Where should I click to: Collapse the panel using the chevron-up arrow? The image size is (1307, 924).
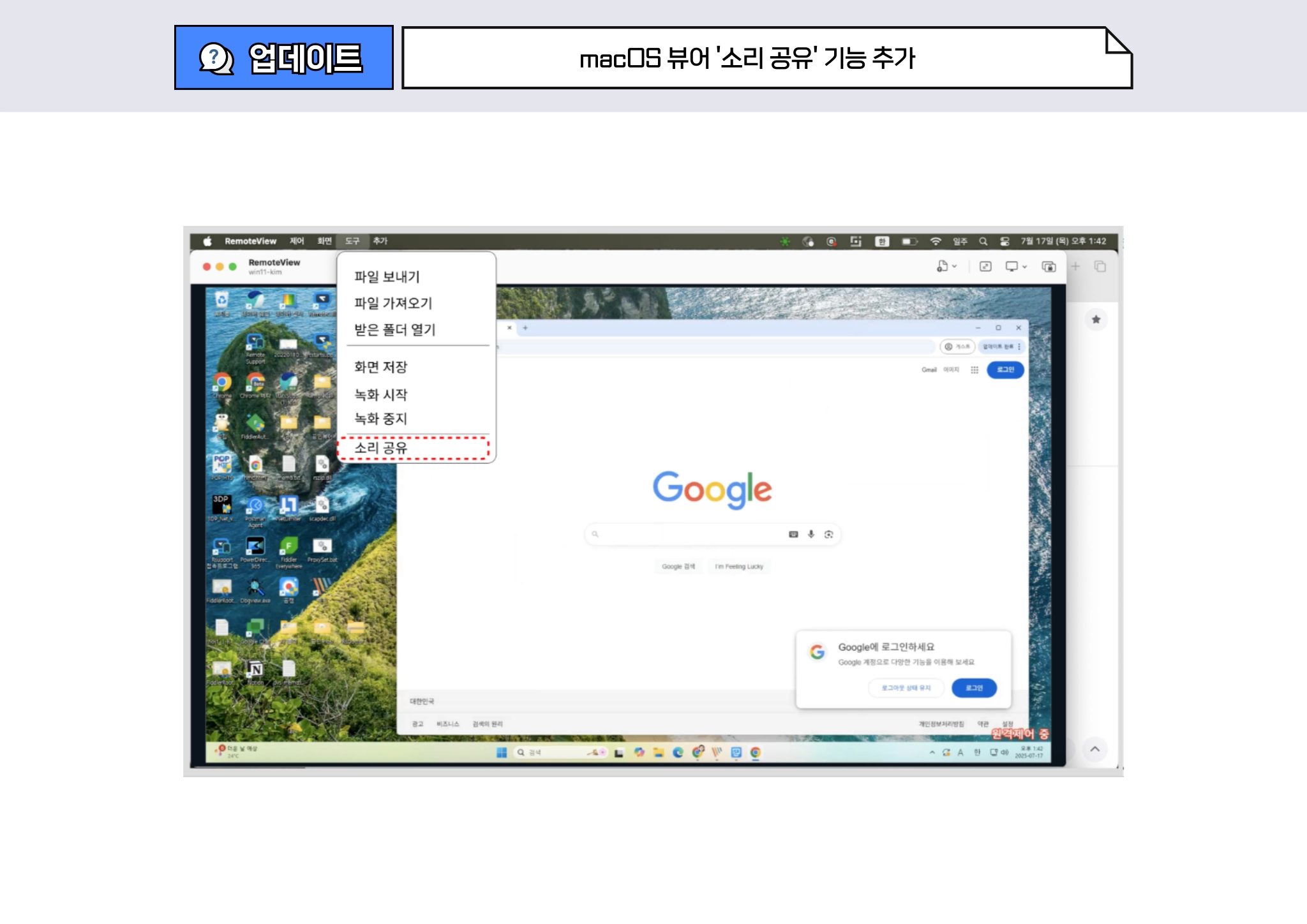click(1096, 750)
